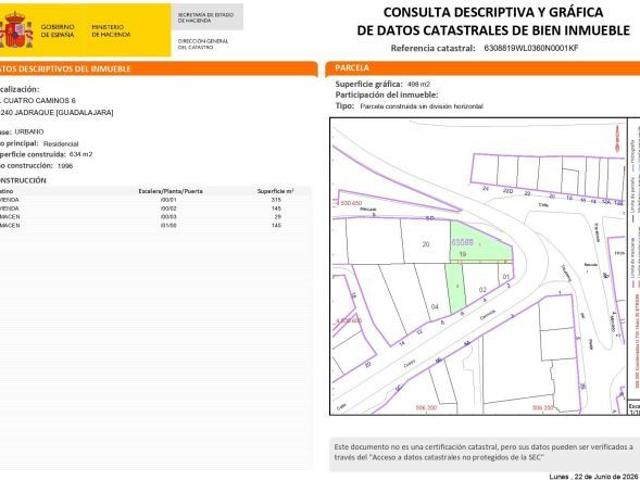
Task: Click the street number "24" on the map
Action: (x=485, y=189)
